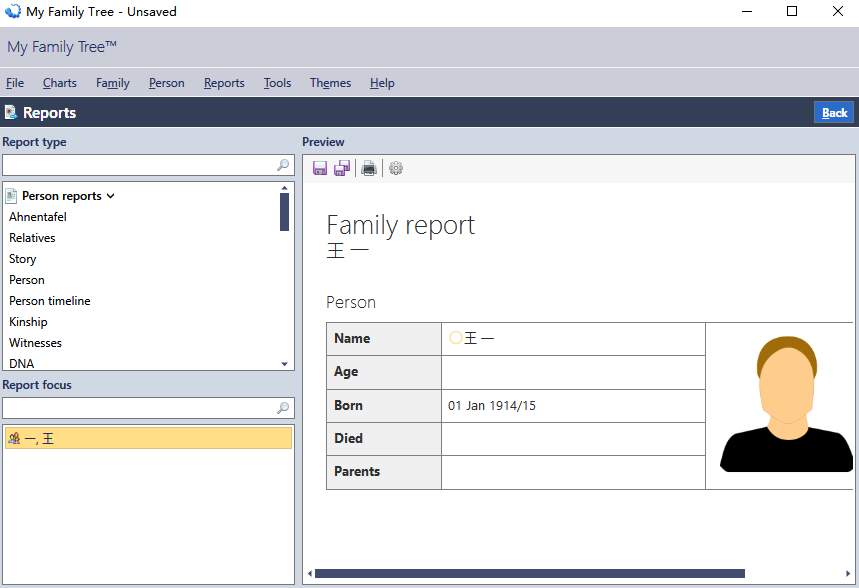The height and width of the screenshot is (588, 859).
Task: Click the Age row label
Action: coord(346,372)
